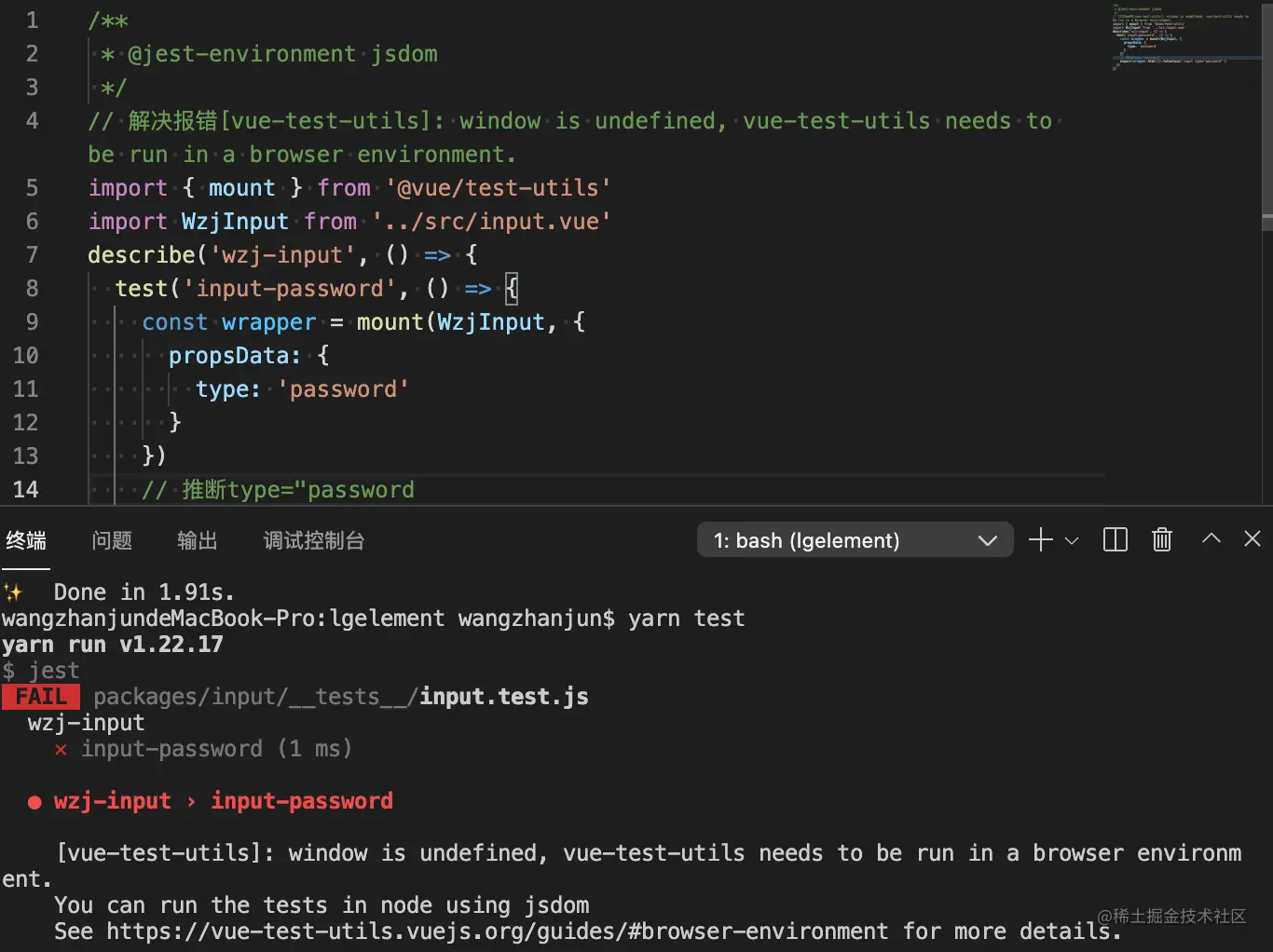Viewport: 1273px width, 952px height.
Task: Click 'You can run the tests in node using jsdom'
Action: coord(322,905)
